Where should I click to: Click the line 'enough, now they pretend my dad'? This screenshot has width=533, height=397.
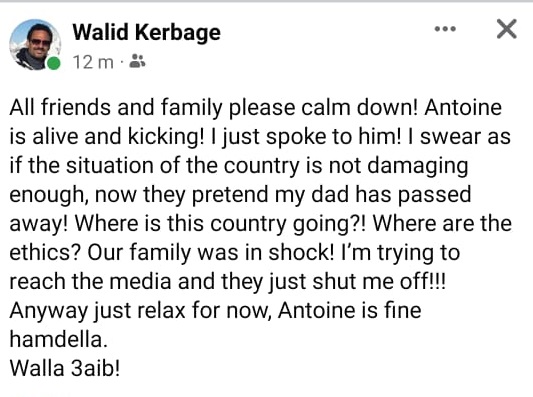(240, 195)
